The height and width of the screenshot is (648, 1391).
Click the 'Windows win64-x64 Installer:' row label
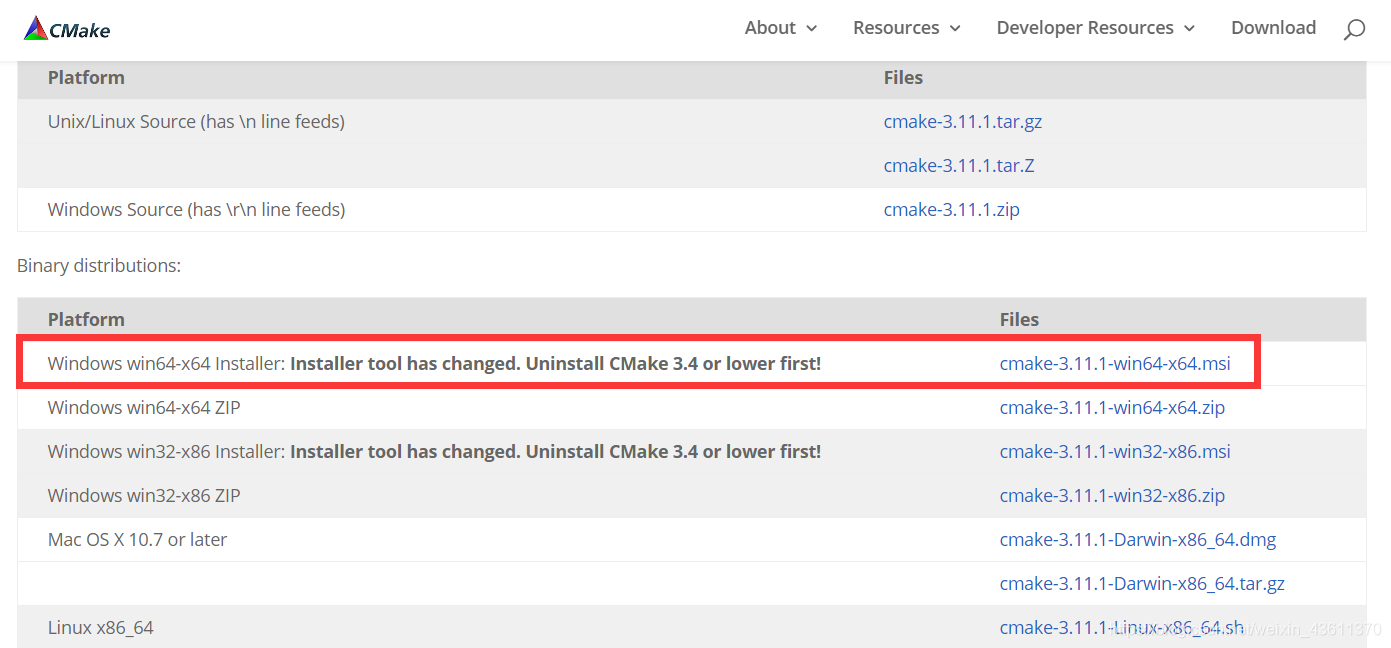[x=167, y=364]
